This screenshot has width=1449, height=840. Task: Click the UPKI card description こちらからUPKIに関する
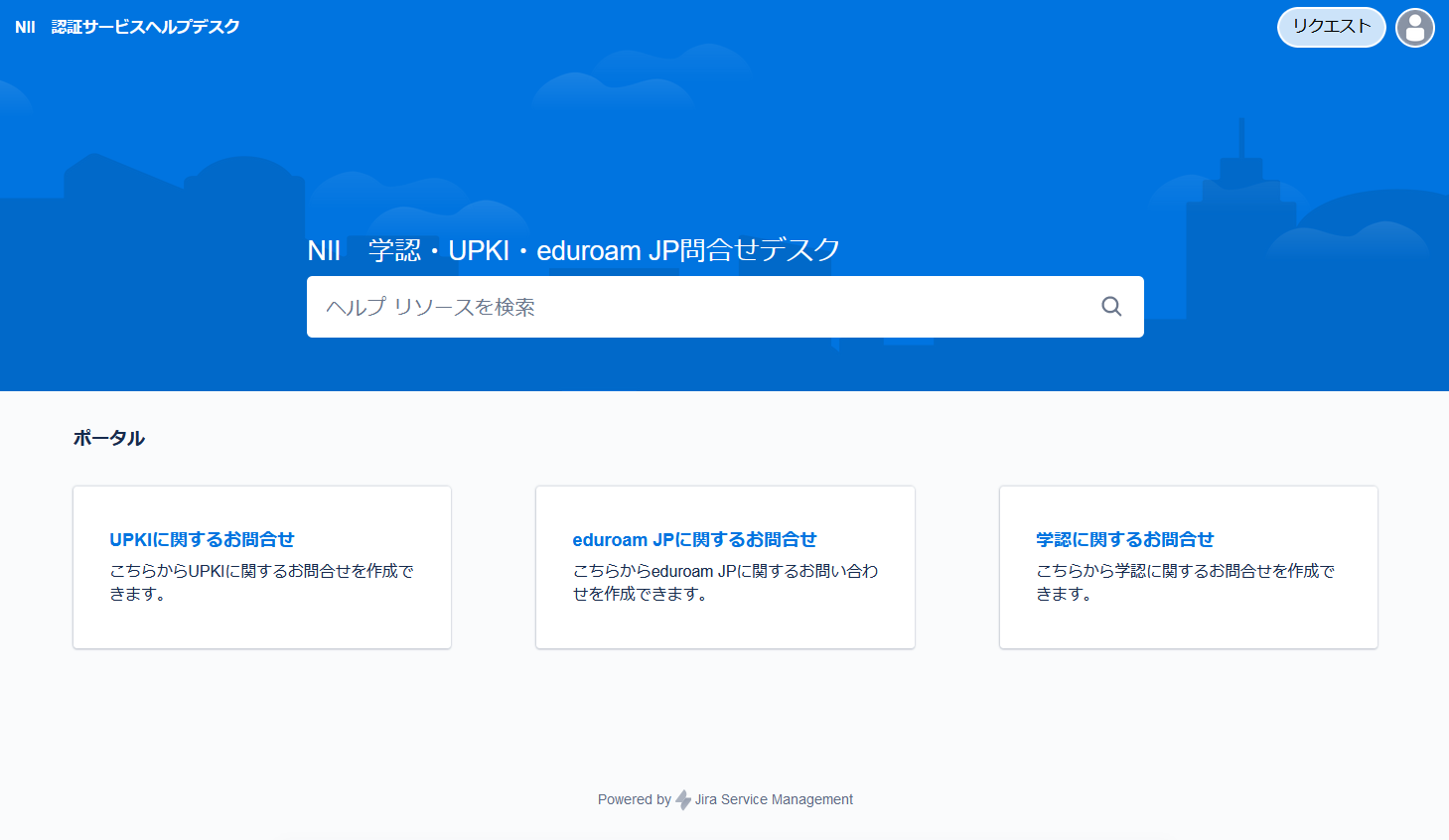261,582
